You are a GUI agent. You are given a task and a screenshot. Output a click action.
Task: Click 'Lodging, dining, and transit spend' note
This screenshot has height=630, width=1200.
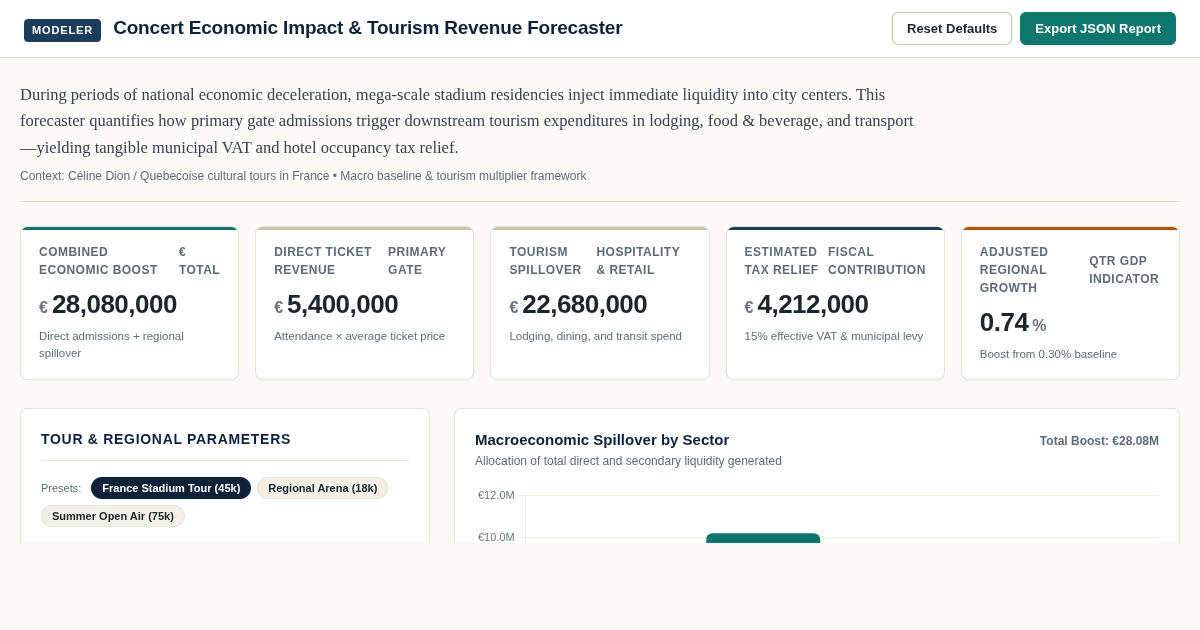(595, 336)
